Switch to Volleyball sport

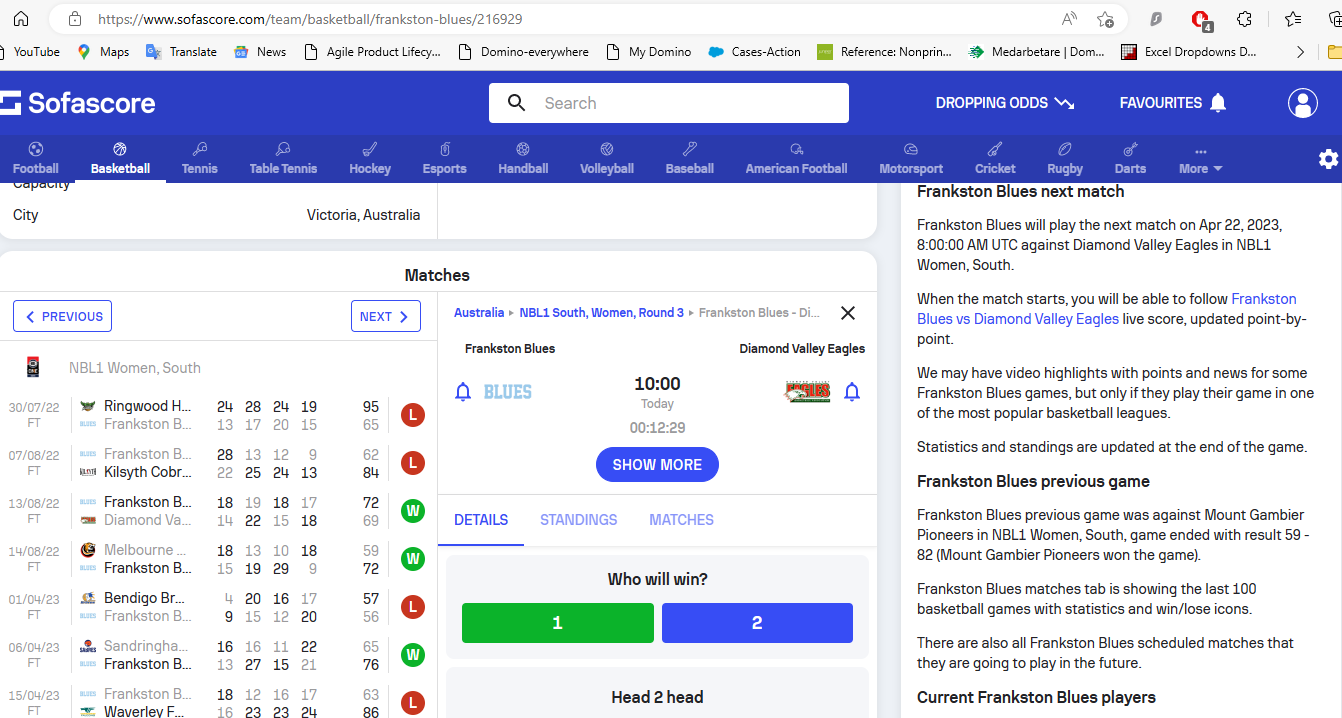[607, 159]
